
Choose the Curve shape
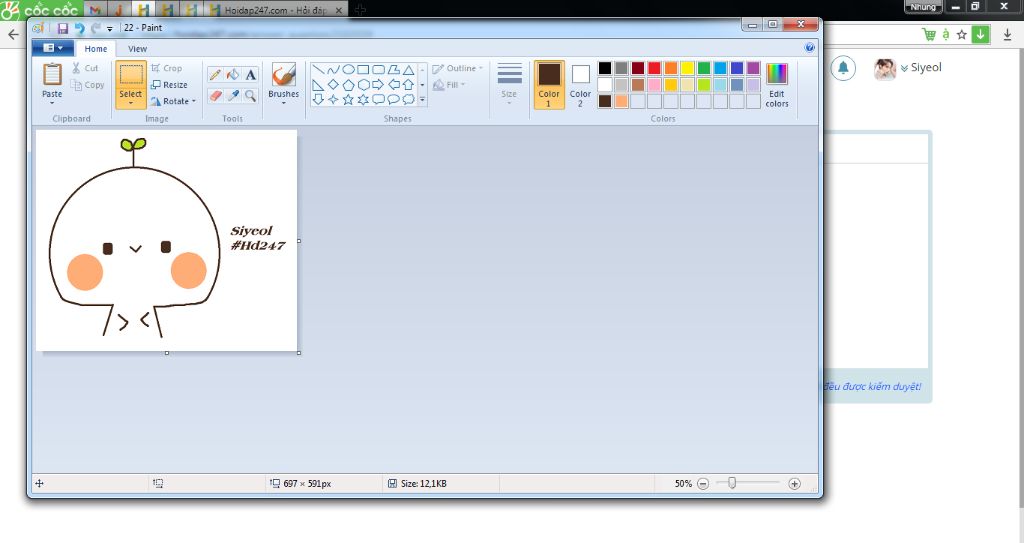pos(333,69)
